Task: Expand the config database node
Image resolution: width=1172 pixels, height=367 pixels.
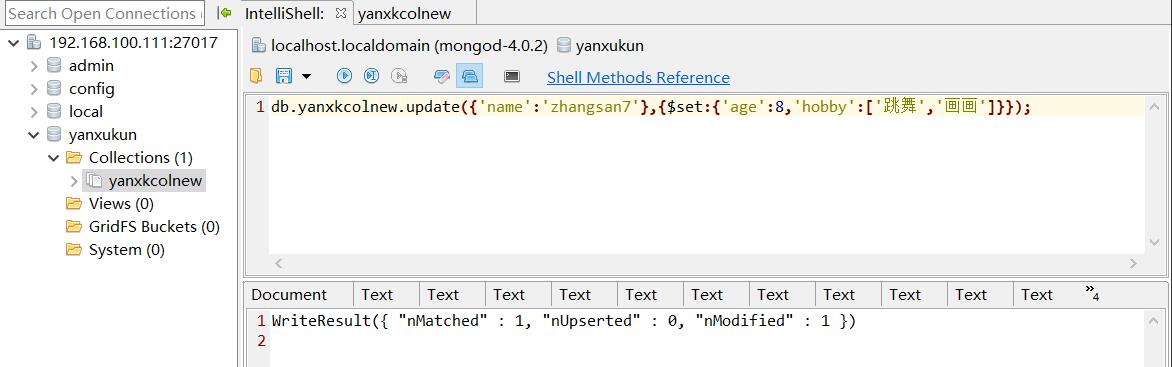Action: tap(34, 89)
